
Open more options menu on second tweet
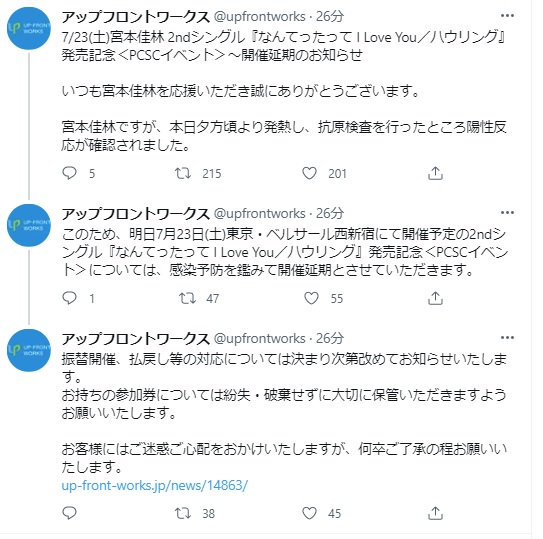click(507, 212)
